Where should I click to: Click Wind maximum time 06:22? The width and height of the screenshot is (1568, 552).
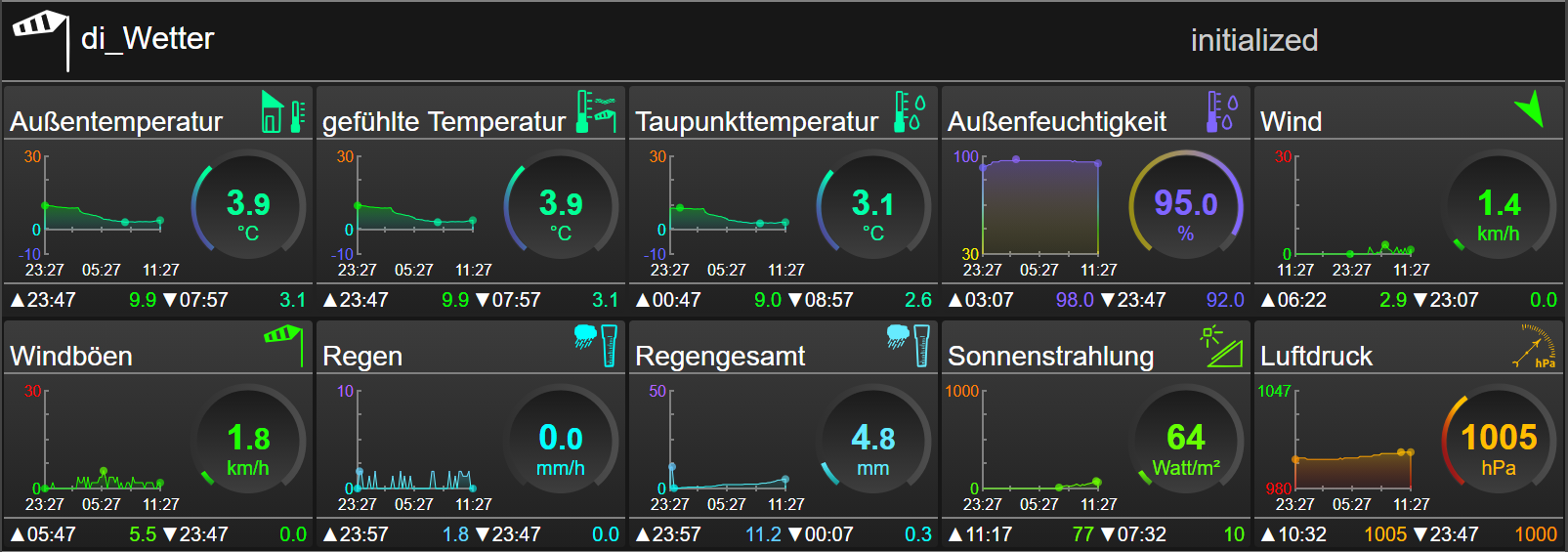tap(1301, 300)
